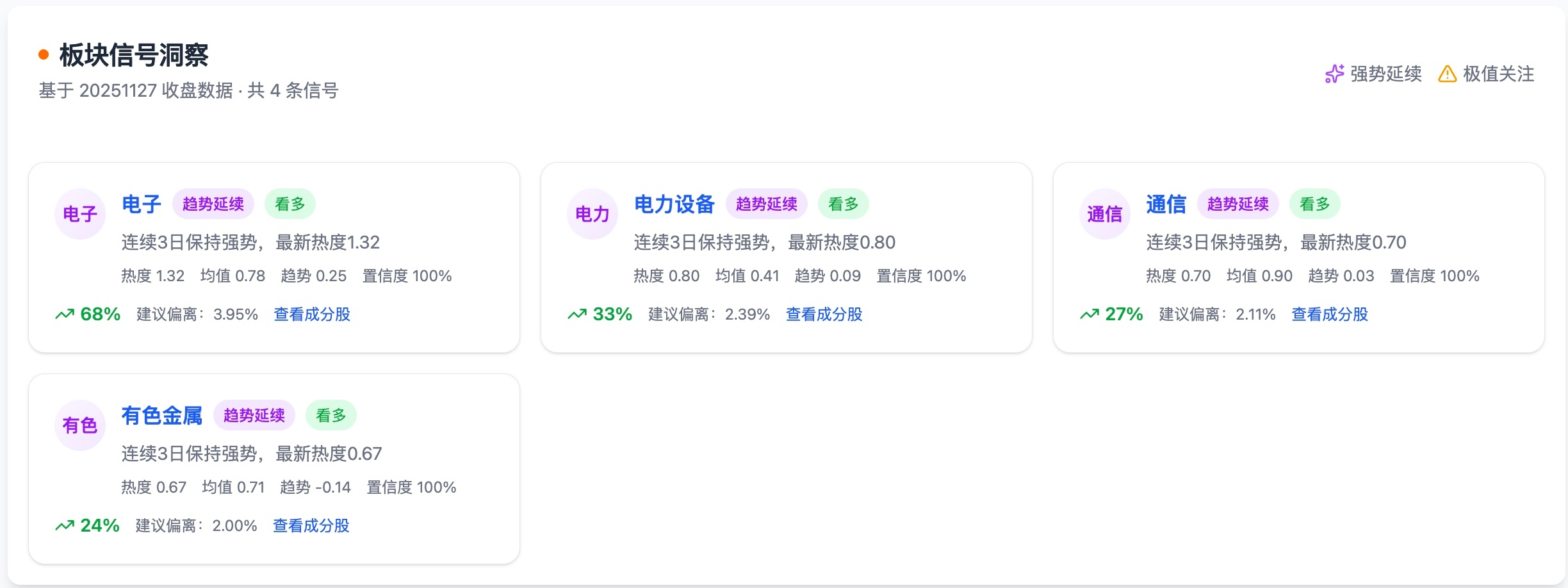
Task: Click the 强势延续 sparkle icon
Action: [1334, 74]
